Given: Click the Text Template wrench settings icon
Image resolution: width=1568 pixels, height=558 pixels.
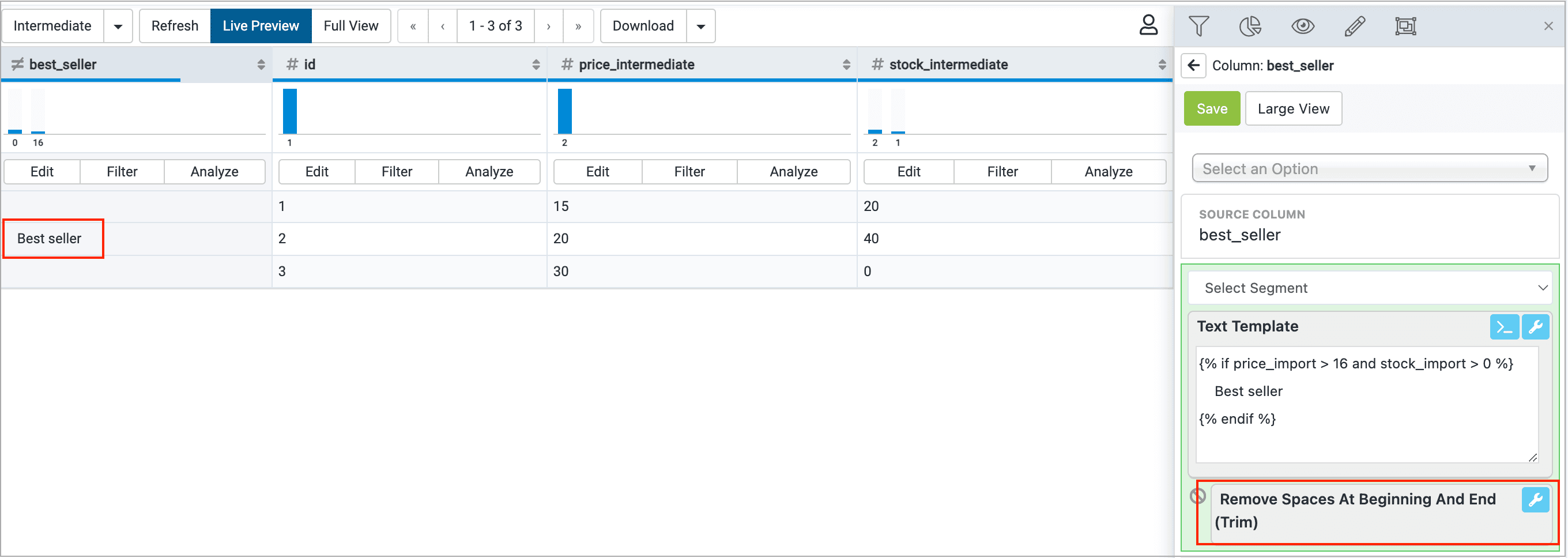Looking at the screenshot, I should tap(1535, 327).
